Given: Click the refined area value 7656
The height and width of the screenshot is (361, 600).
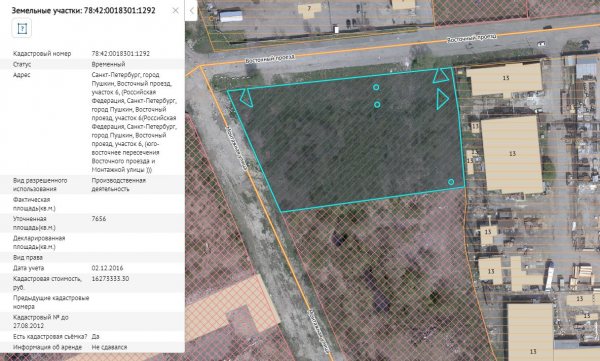Looking at the screenshot, I should 99,219.
